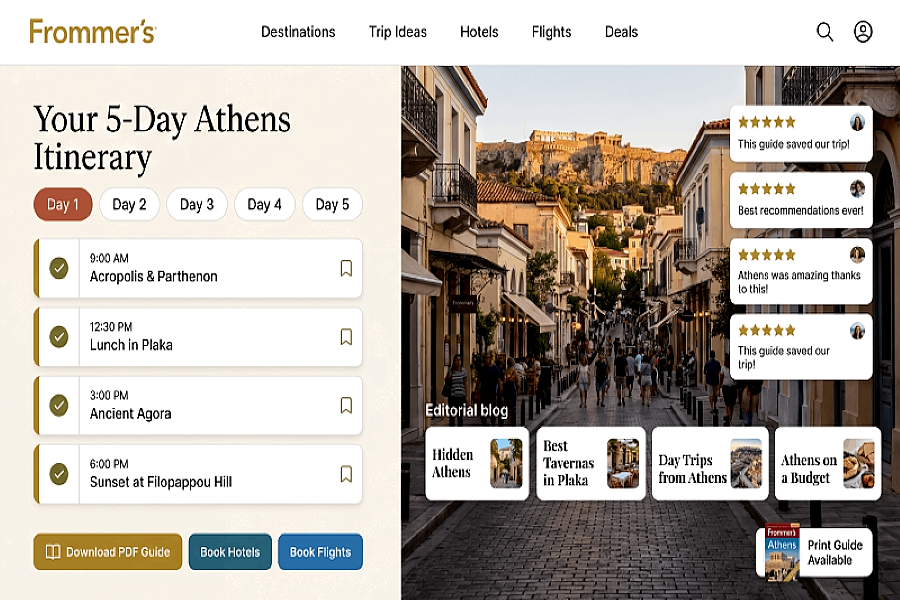This screenshot has width=900, height=600.
Task: Open the Flights menu
Action: pos(552,32)
